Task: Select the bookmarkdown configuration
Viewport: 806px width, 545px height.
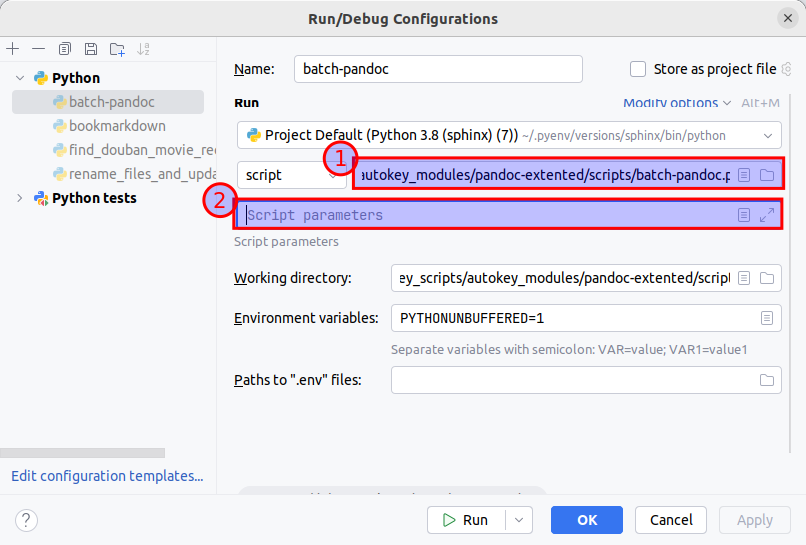Action: coord(117,126)
